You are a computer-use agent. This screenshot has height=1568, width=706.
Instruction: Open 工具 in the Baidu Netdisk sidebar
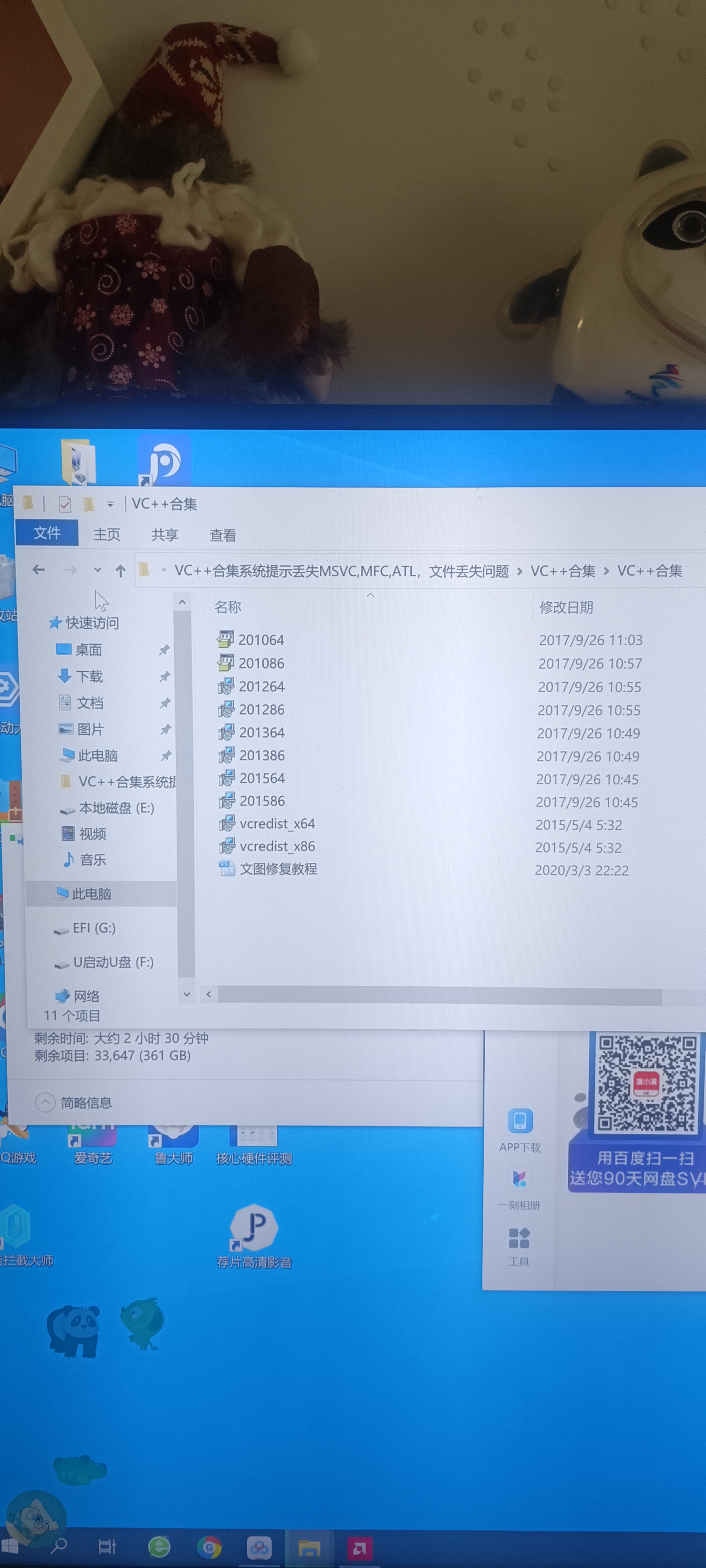519,1235
